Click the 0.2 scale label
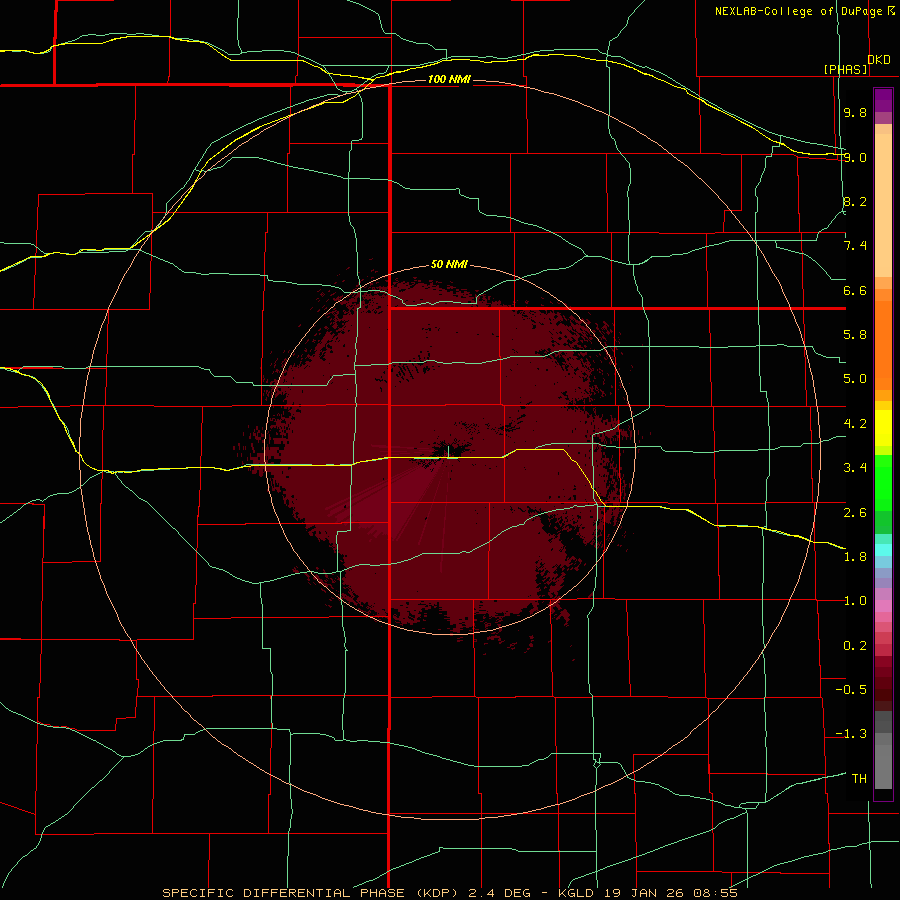The width and height of the screenshot is (900, 900). click(x=855, y=646)
